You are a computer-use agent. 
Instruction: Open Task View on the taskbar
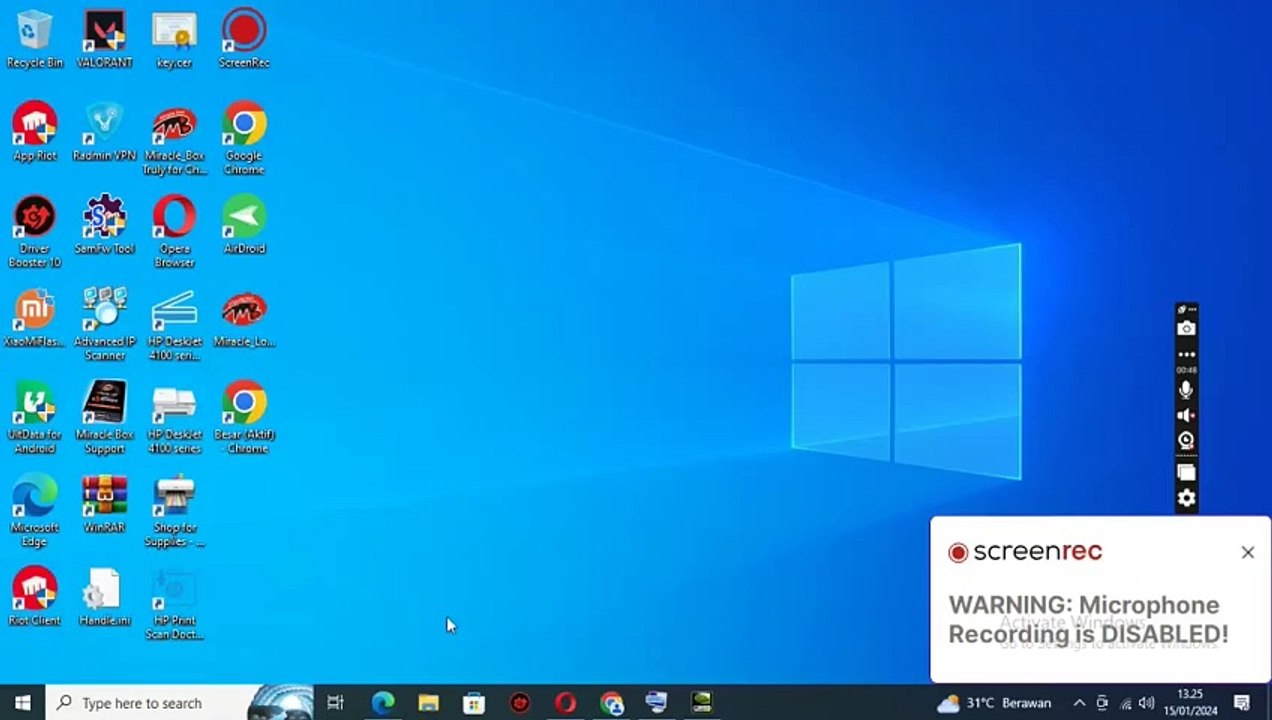click(x=335, y=703)
